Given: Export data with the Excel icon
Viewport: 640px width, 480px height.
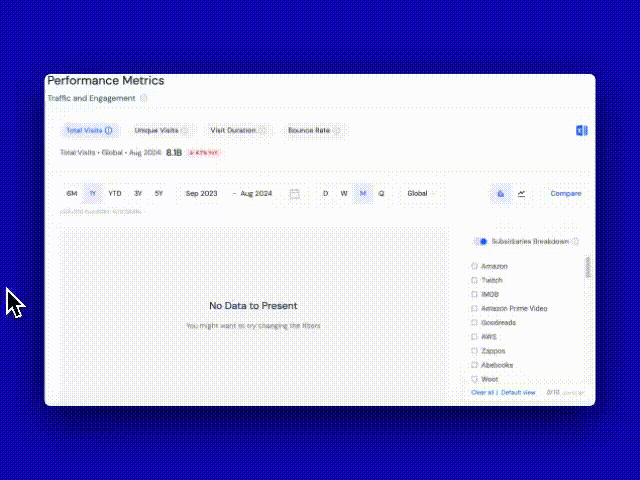Looking at the screenshot, I should [582, 131].
